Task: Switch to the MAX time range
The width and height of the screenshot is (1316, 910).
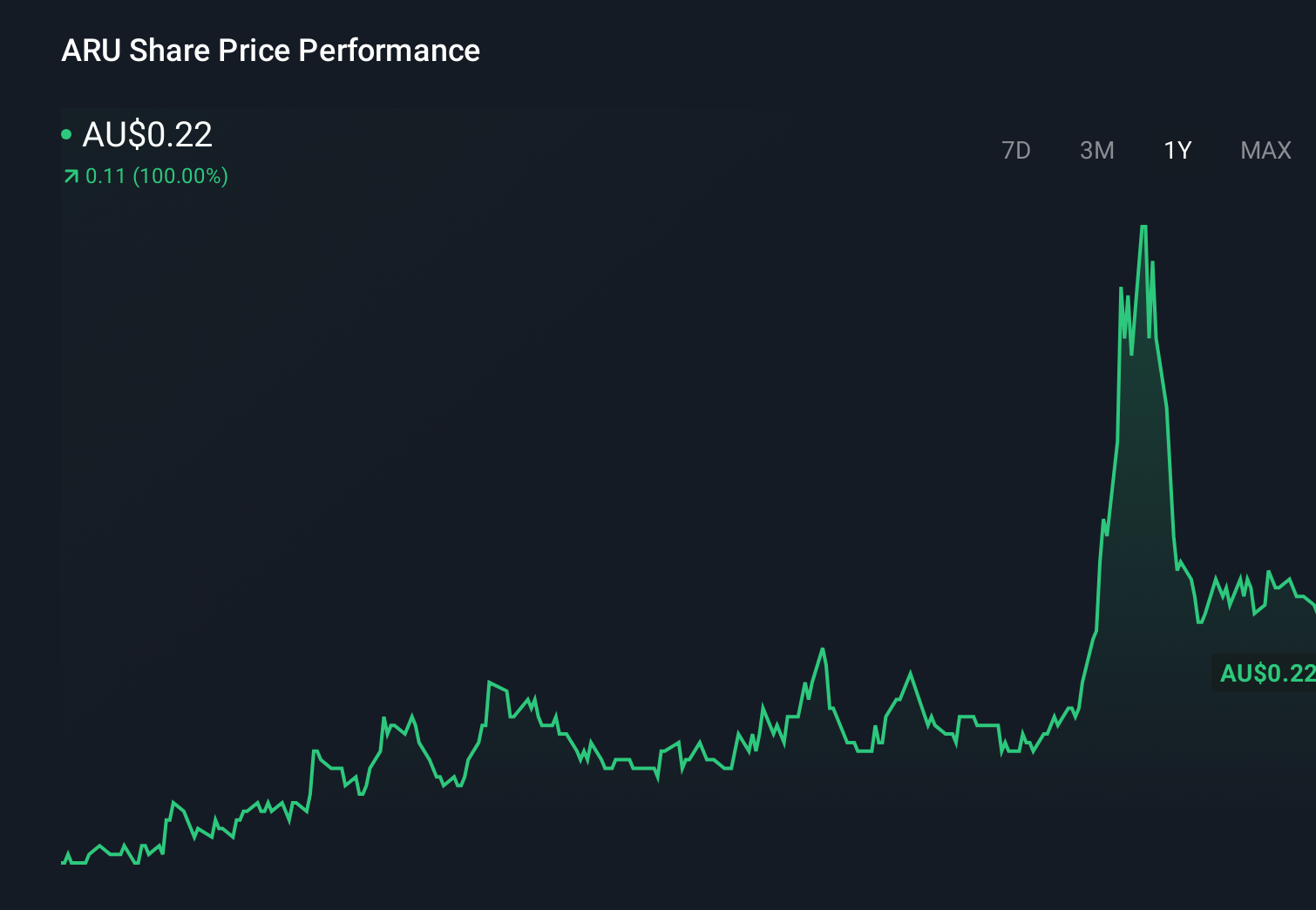Action: (1265, 150)
